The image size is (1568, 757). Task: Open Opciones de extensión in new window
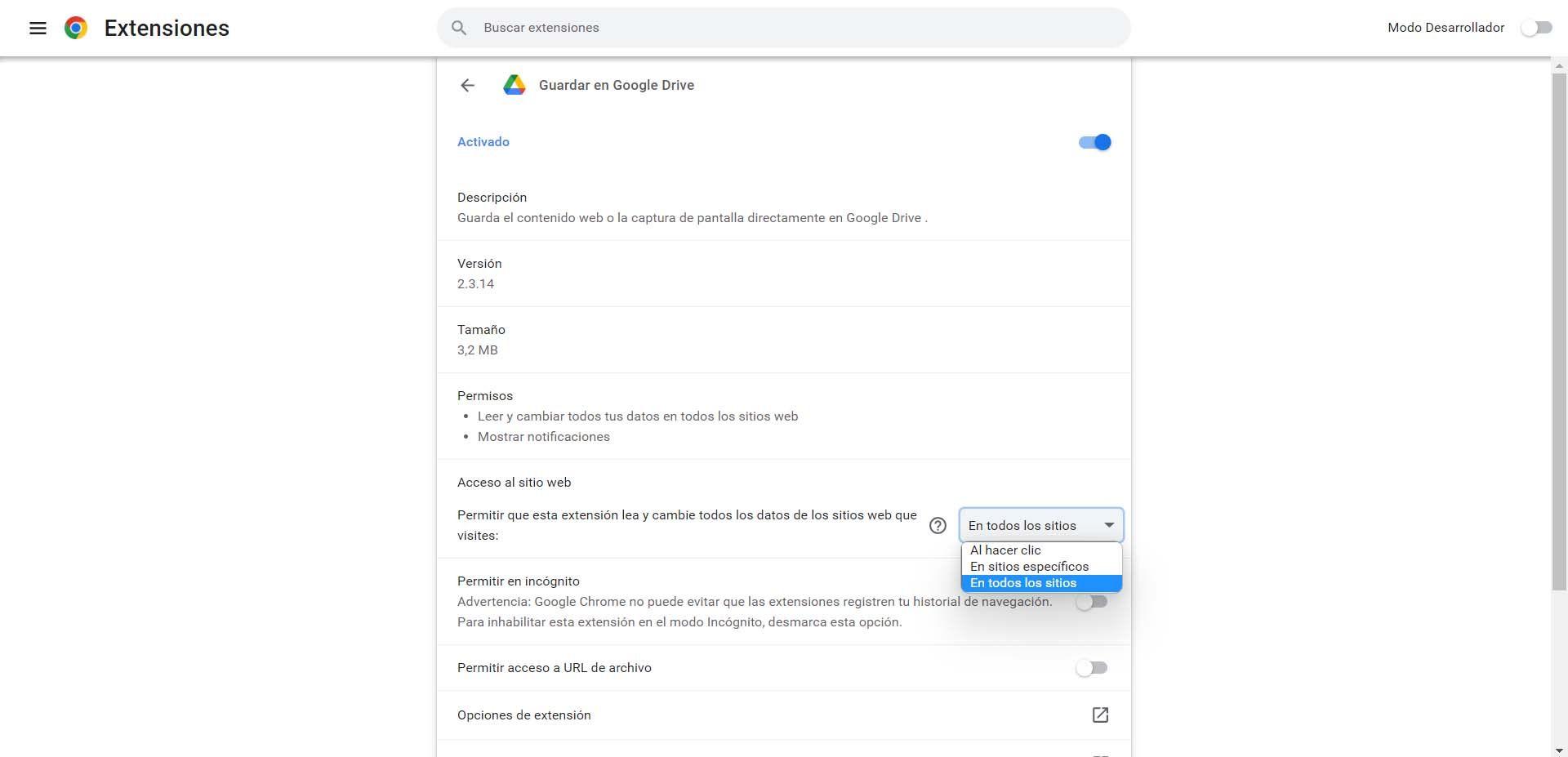click(1100, 715)
